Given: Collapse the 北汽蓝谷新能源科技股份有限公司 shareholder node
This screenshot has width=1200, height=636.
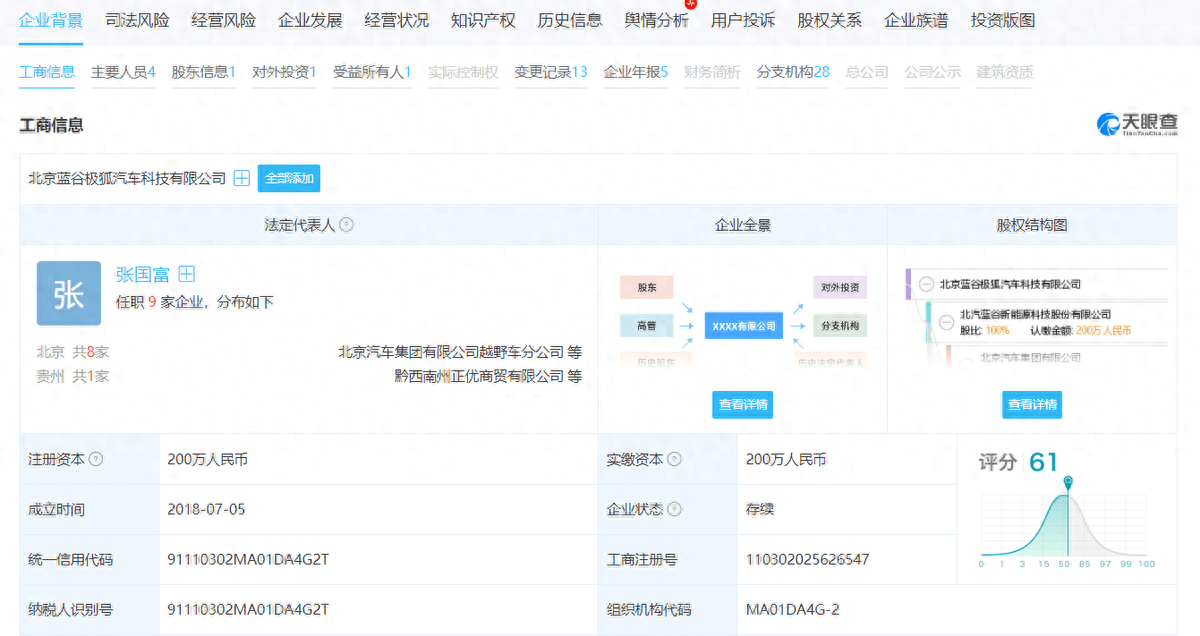Looking at the screenshot, I should pyautogui.click(x=945, y=321).
